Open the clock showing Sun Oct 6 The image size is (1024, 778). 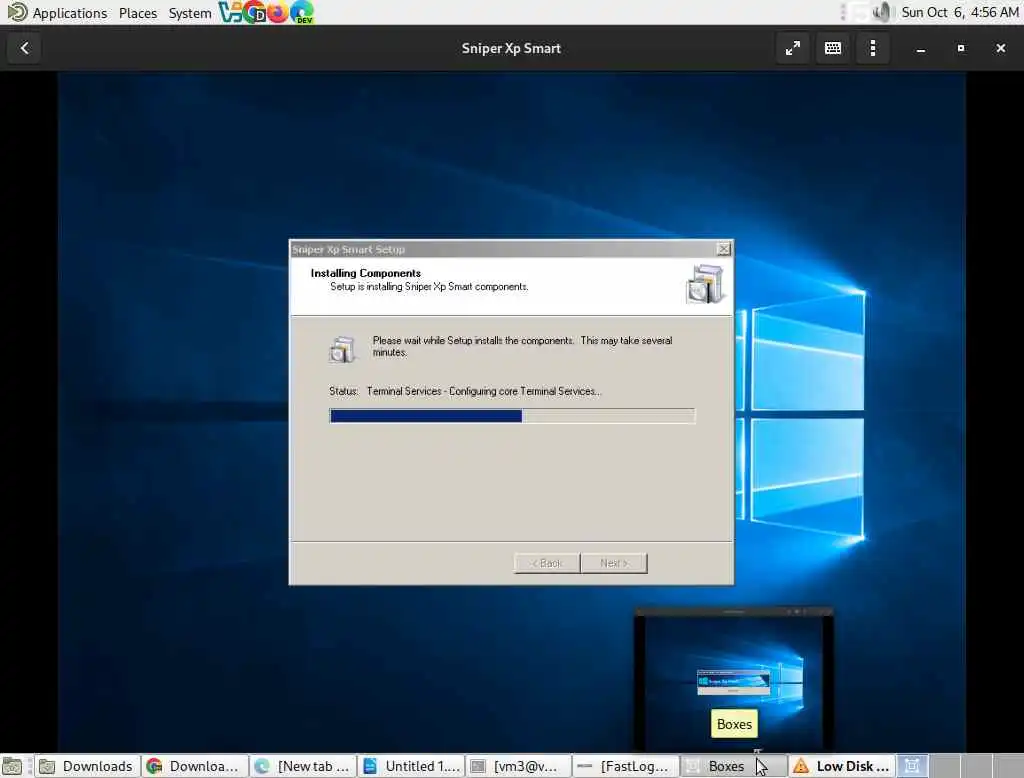(x=959, y=12)
